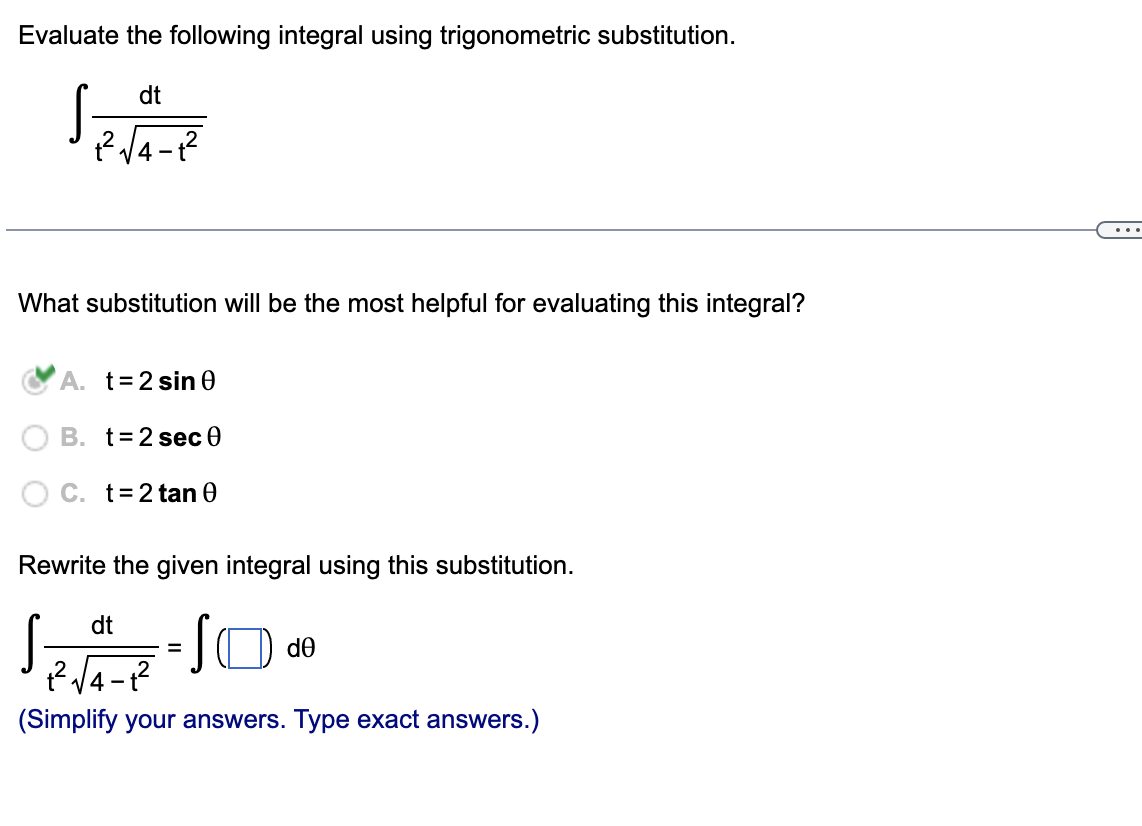1142x826 pixels.
Task: Expand the hidden toolbar via the ellipsis control
Action: [1125, 230]
